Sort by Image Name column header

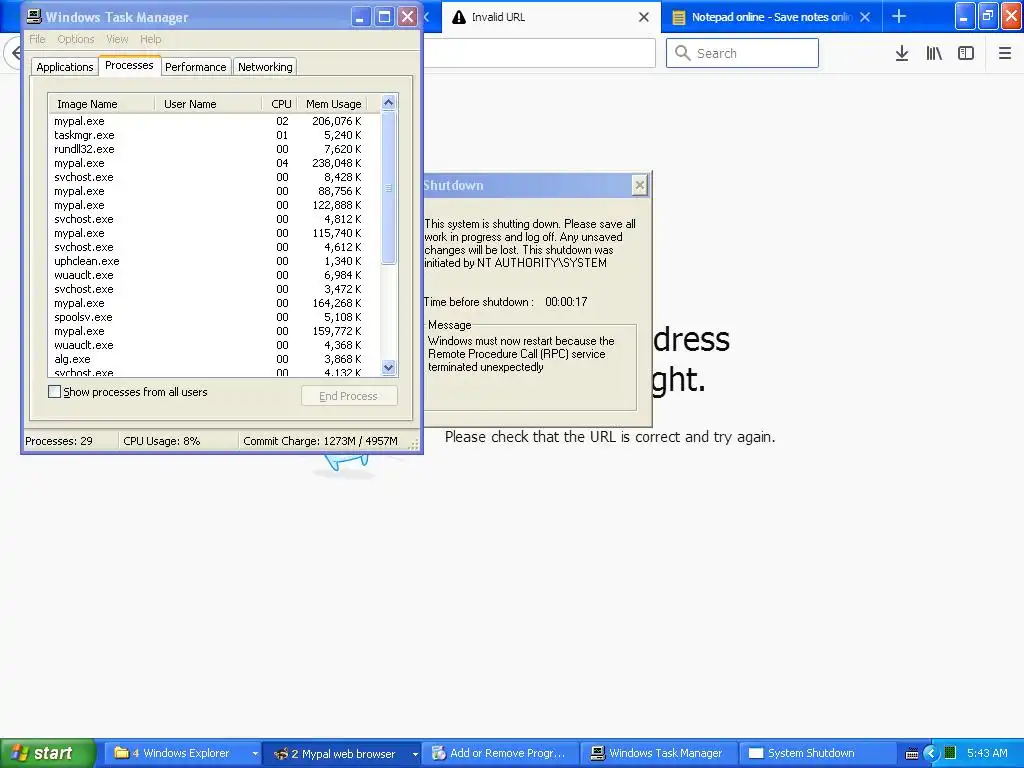[101, 104]
